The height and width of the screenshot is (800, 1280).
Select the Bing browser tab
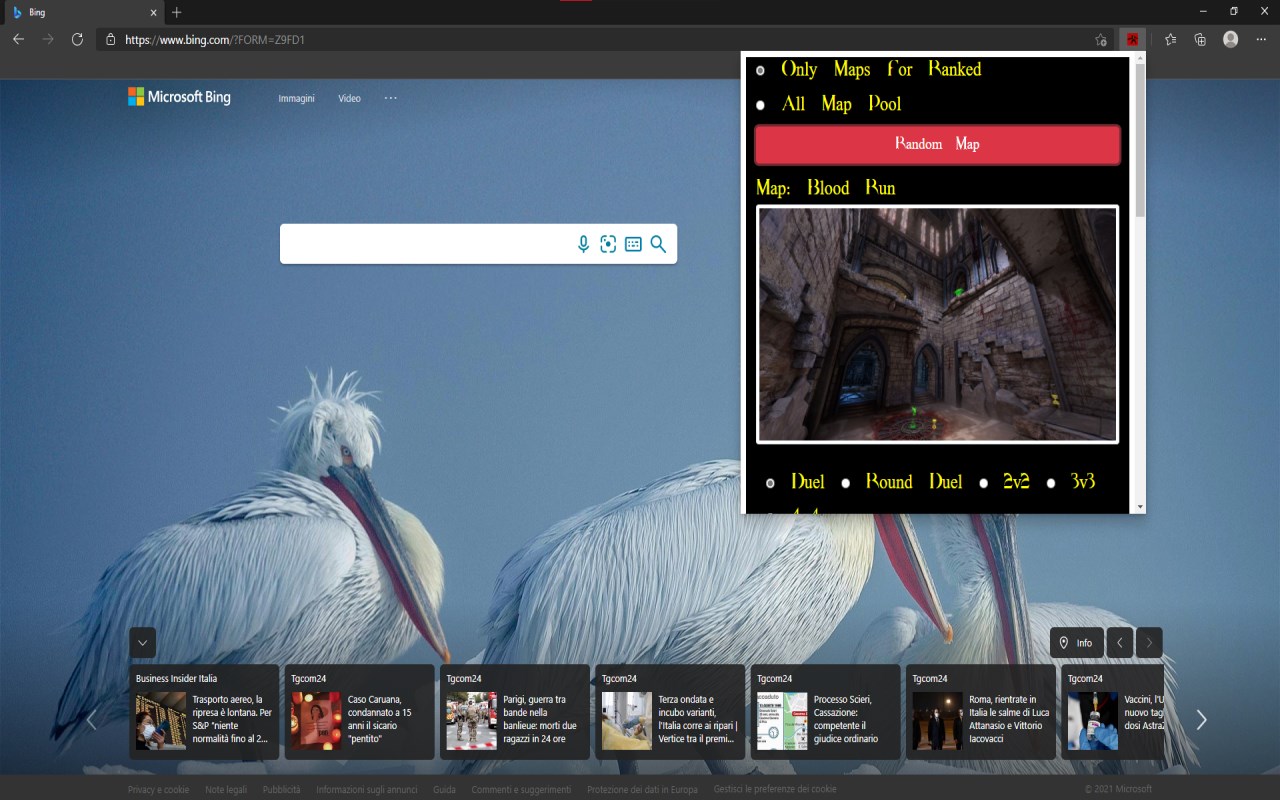[83, 13]
